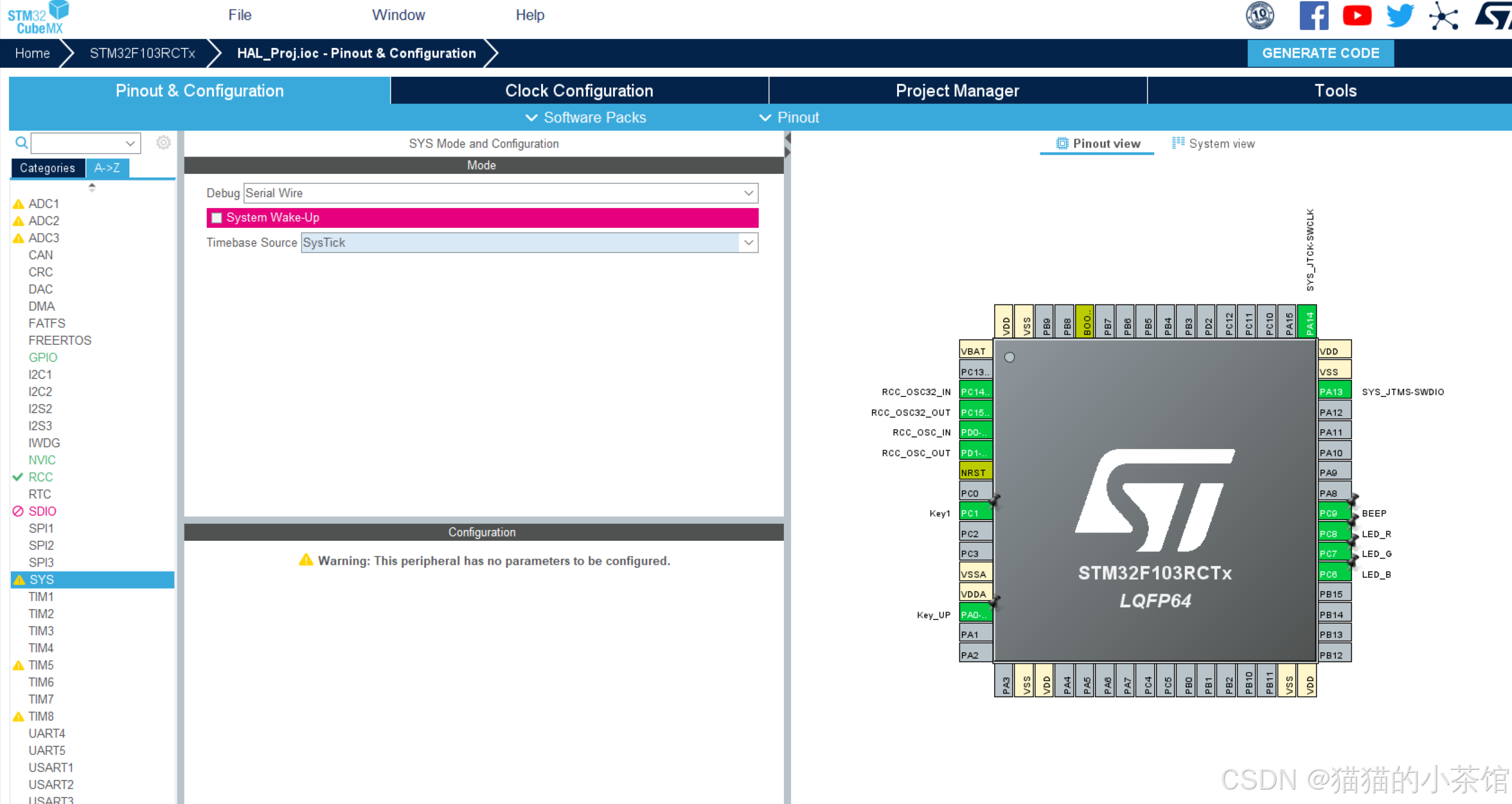Select USART1 in peripheral list
Screen dimensions: 1512x804
51,767
